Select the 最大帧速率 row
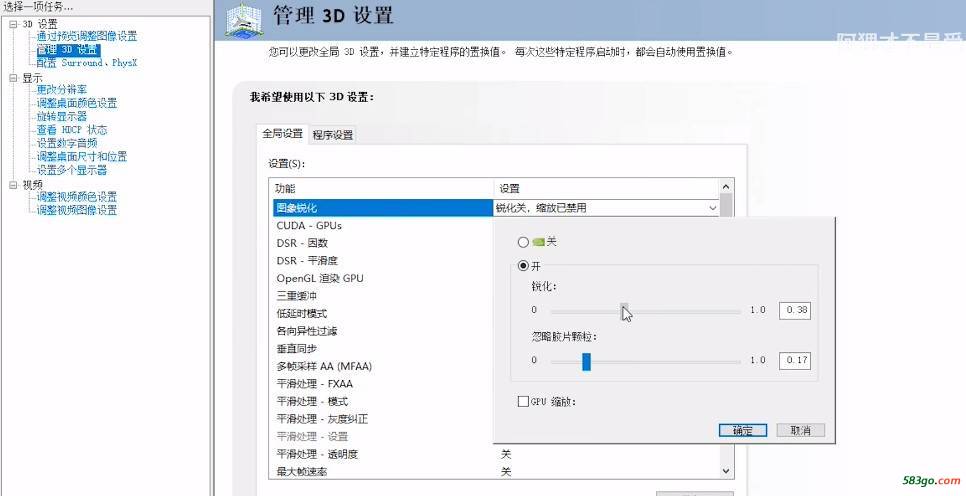966x496 pixels. (x=496, y=472)
